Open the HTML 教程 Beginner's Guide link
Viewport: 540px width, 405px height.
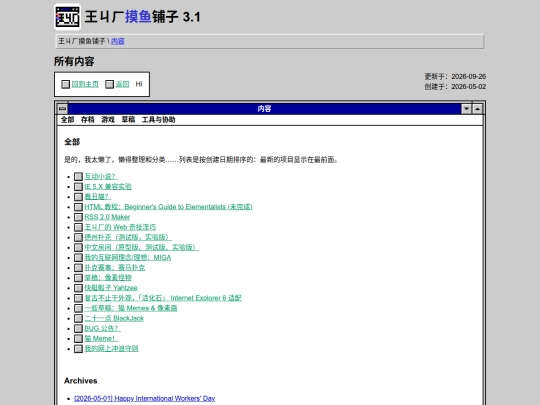pyautogui.click(x=168, y=207)
